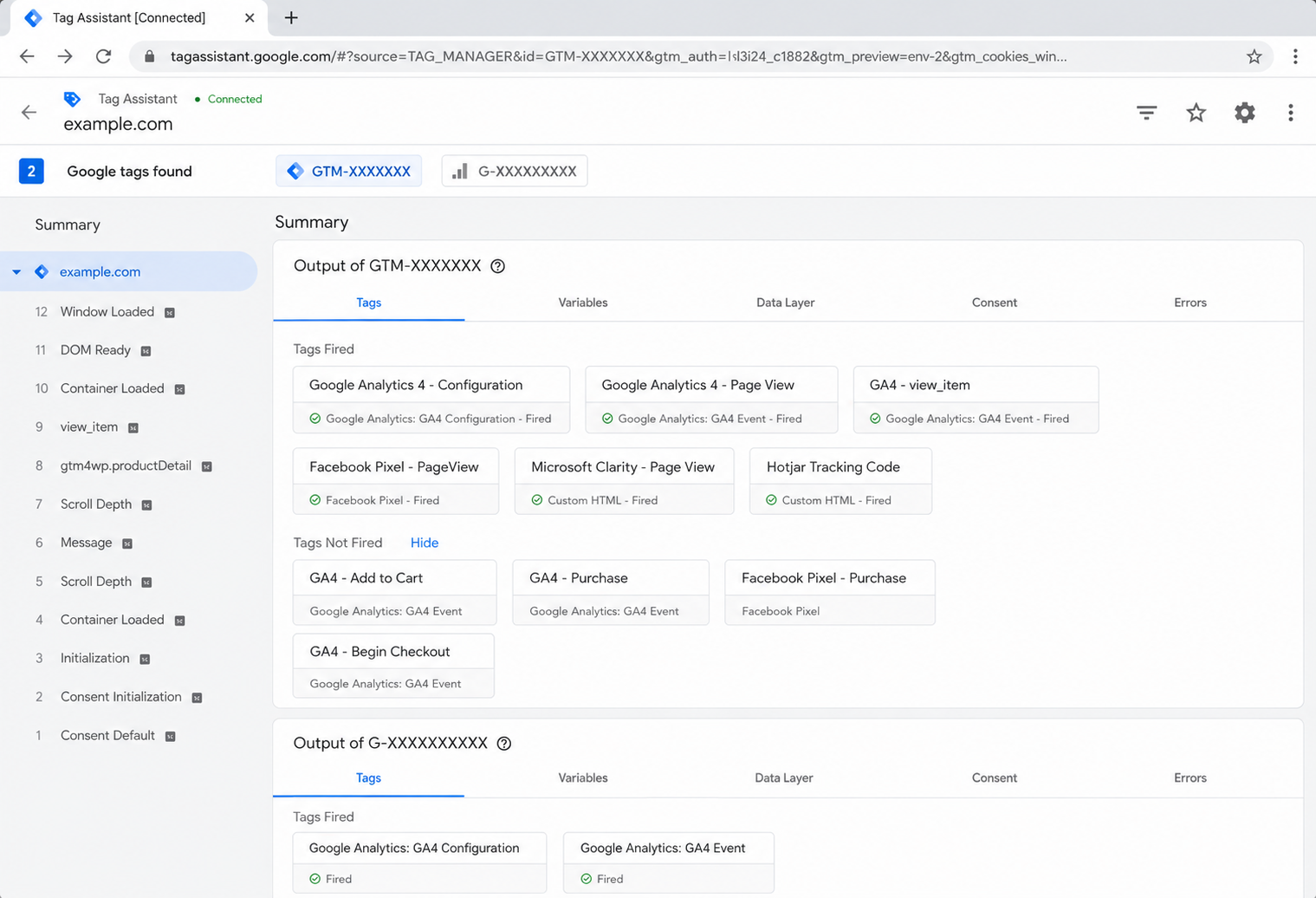This screenshot has width=1316, height=898.
Task: Open GA4 - Begin Checkout tag card
Action: pyautogui.click(x=393, y=666)
